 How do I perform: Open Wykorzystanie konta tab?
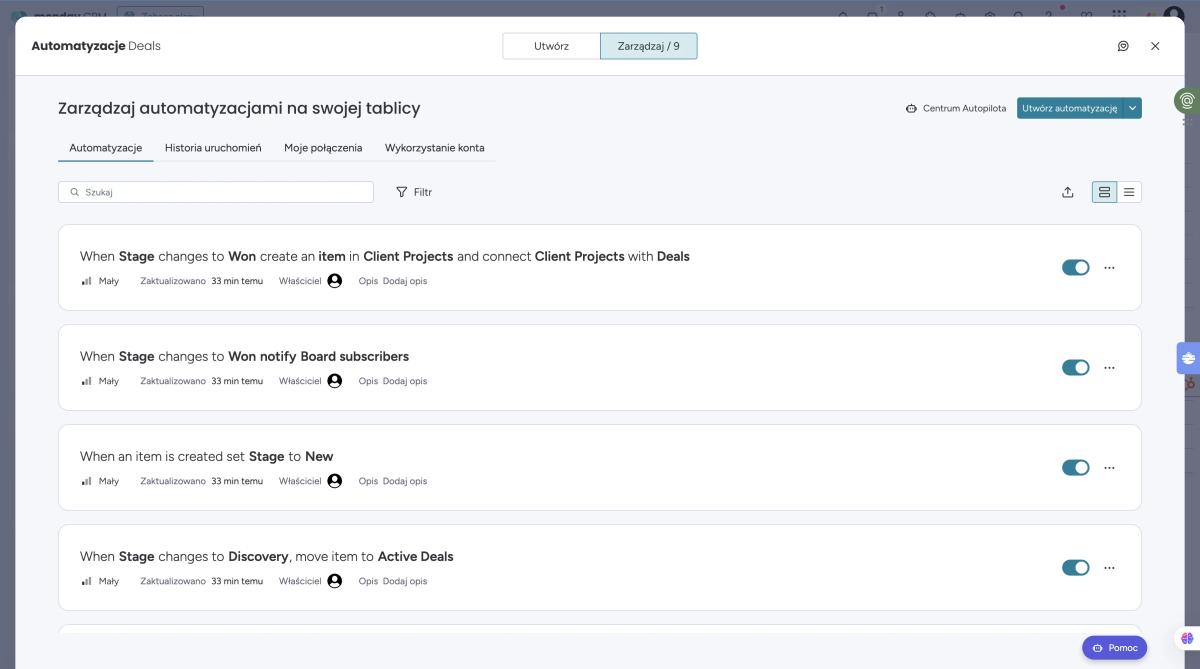[435, 148]
